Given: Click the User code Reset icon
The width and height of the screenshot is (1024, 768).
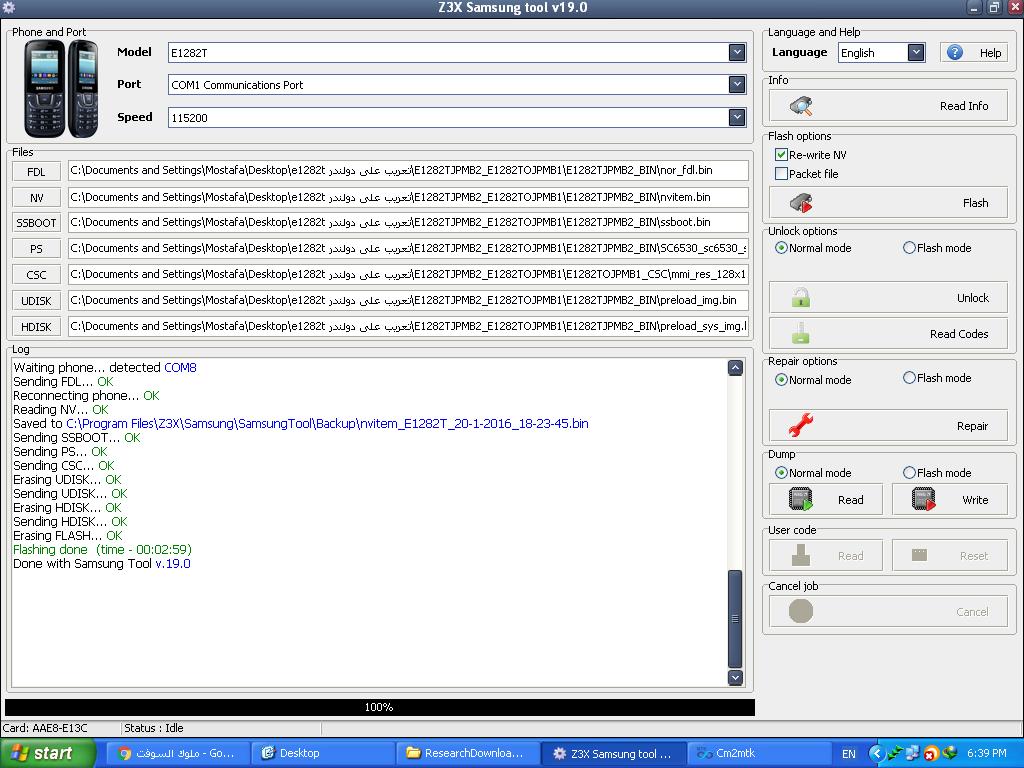Looking at the screenshot, I should point(920,555).
